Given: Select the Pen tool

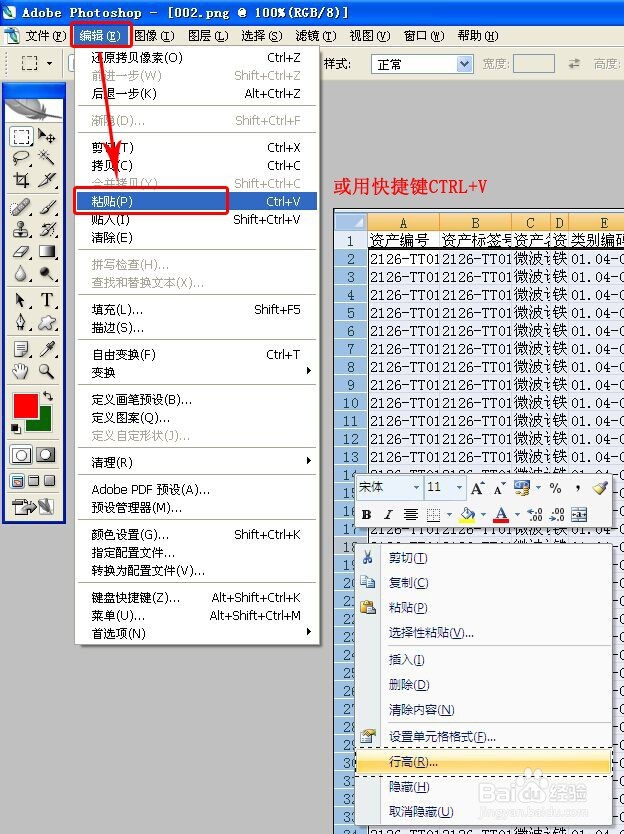Looking at the screenshot, I should (21, 322).
